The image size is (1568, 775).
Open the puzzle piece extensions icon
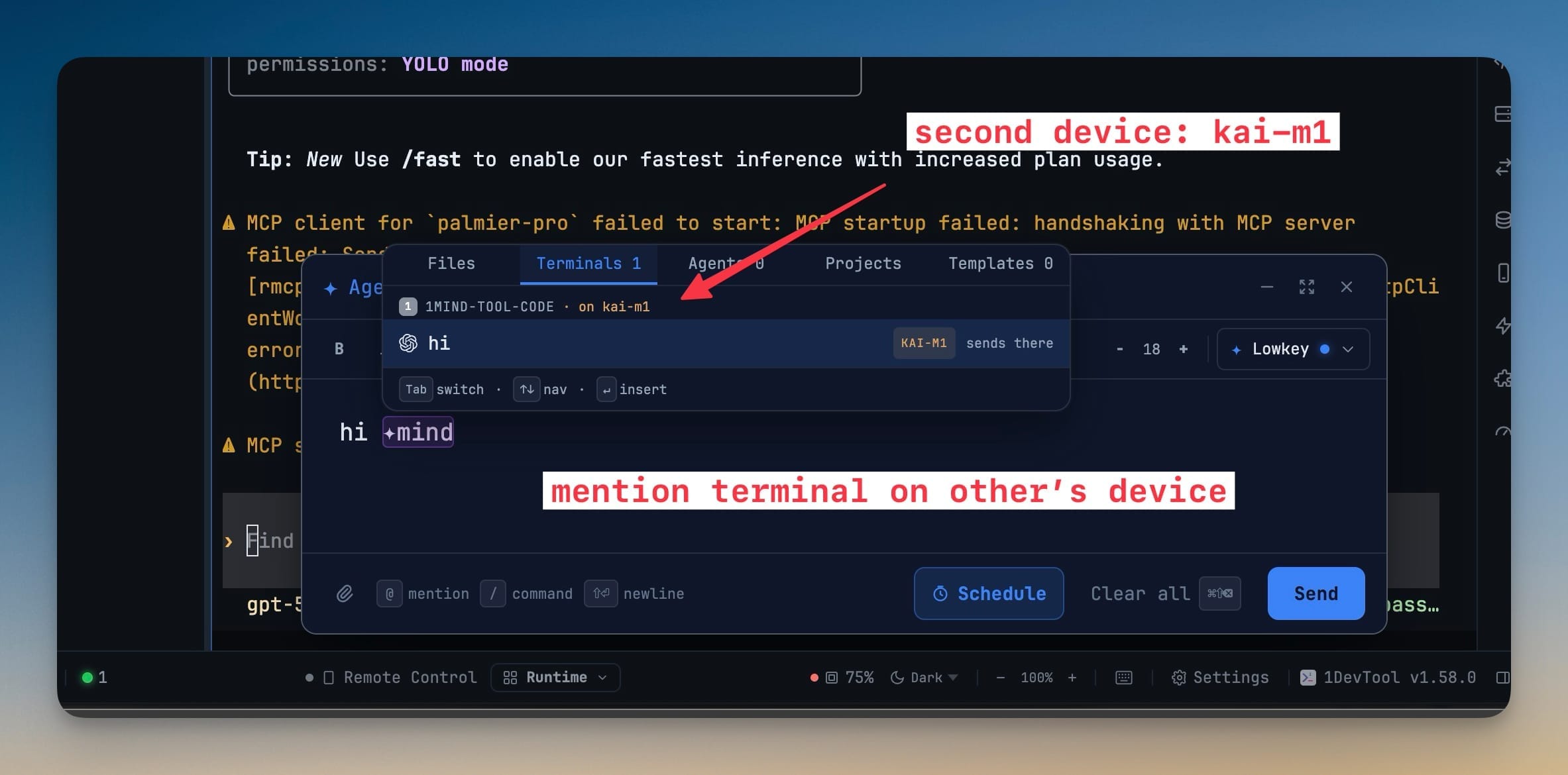tap(1502, 379)
